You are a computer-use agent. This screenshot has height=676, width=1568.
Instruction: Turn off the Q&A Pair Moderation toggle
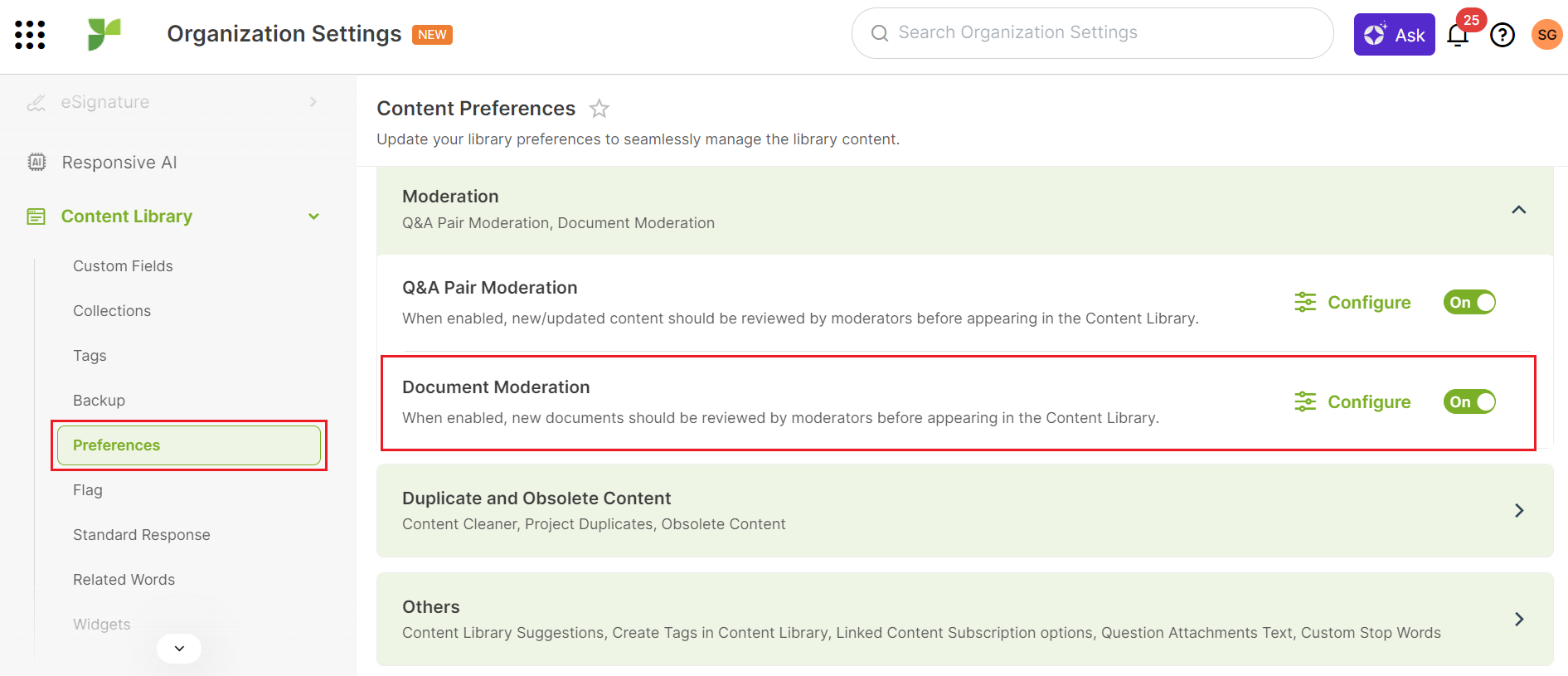(x=1469, y=302)
